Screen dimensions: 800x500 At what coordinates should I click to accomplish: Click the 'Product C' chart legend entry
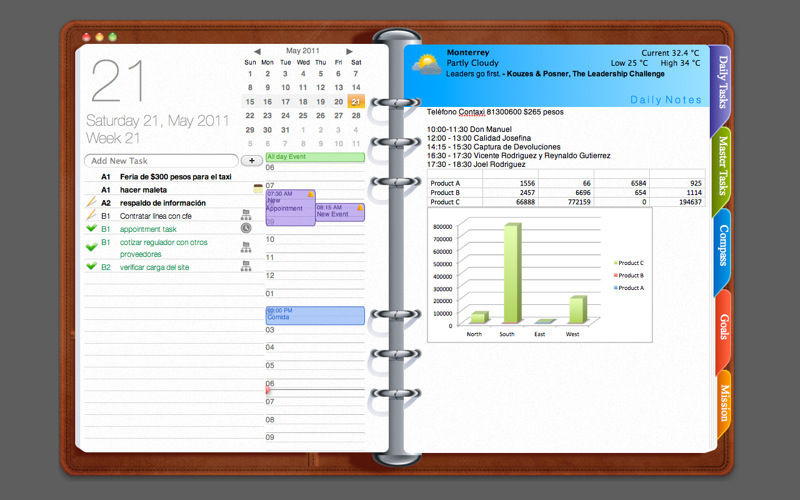click(x=629, y=263)
